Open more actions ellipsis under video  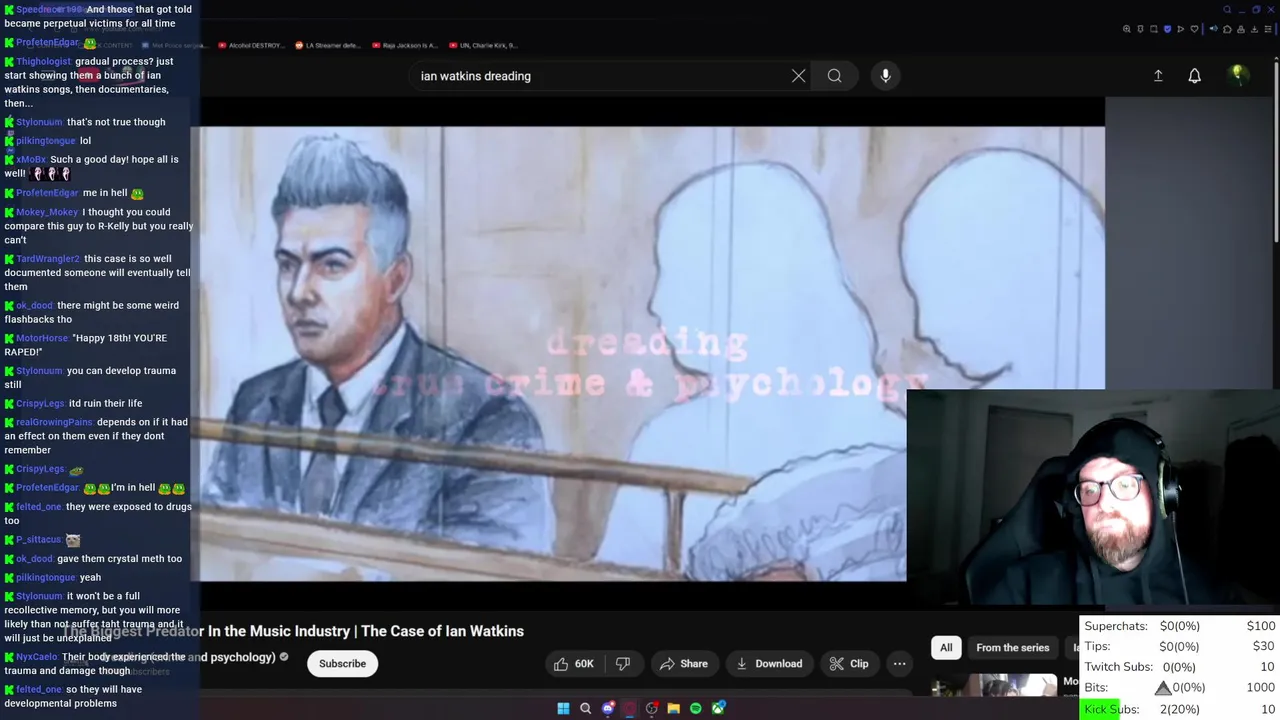(x=899, y=664)
